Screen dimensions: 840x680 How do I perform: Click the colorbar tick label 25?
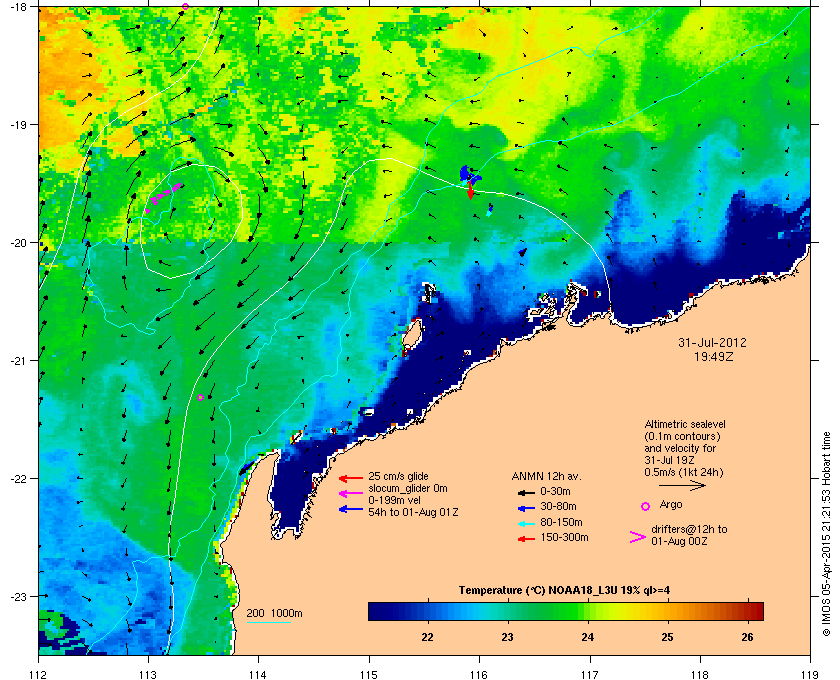coord(667,637)
